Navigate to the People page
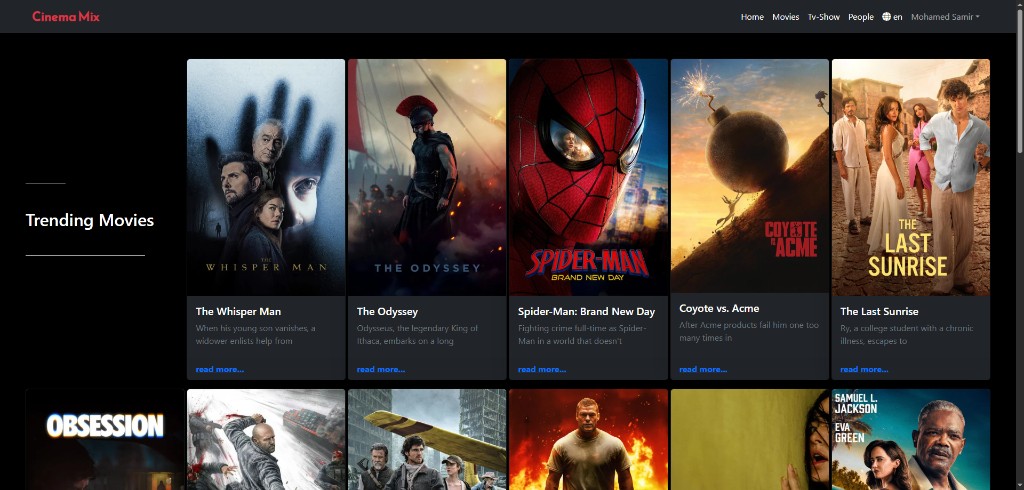Screen dimensions: 1024x490 point(861,17)
